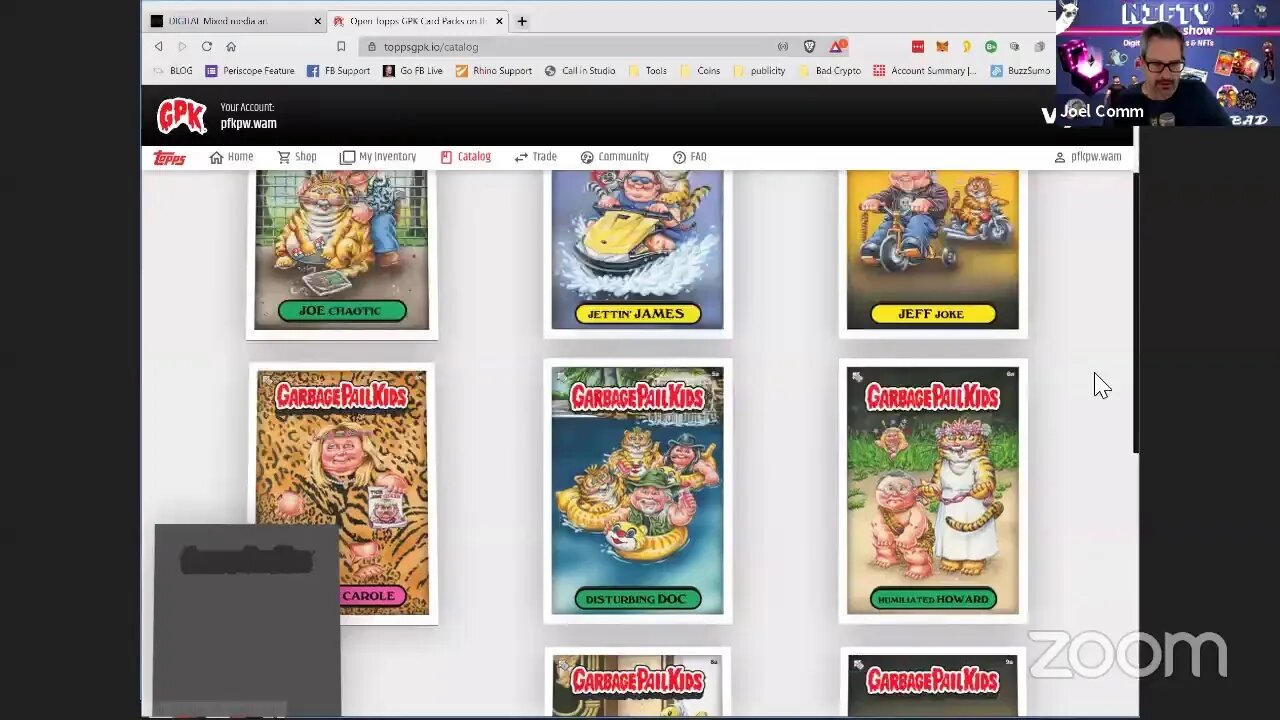Screen dimensions: 1280x720
Task: Go to the browser home page
Action: pos(231,46)
